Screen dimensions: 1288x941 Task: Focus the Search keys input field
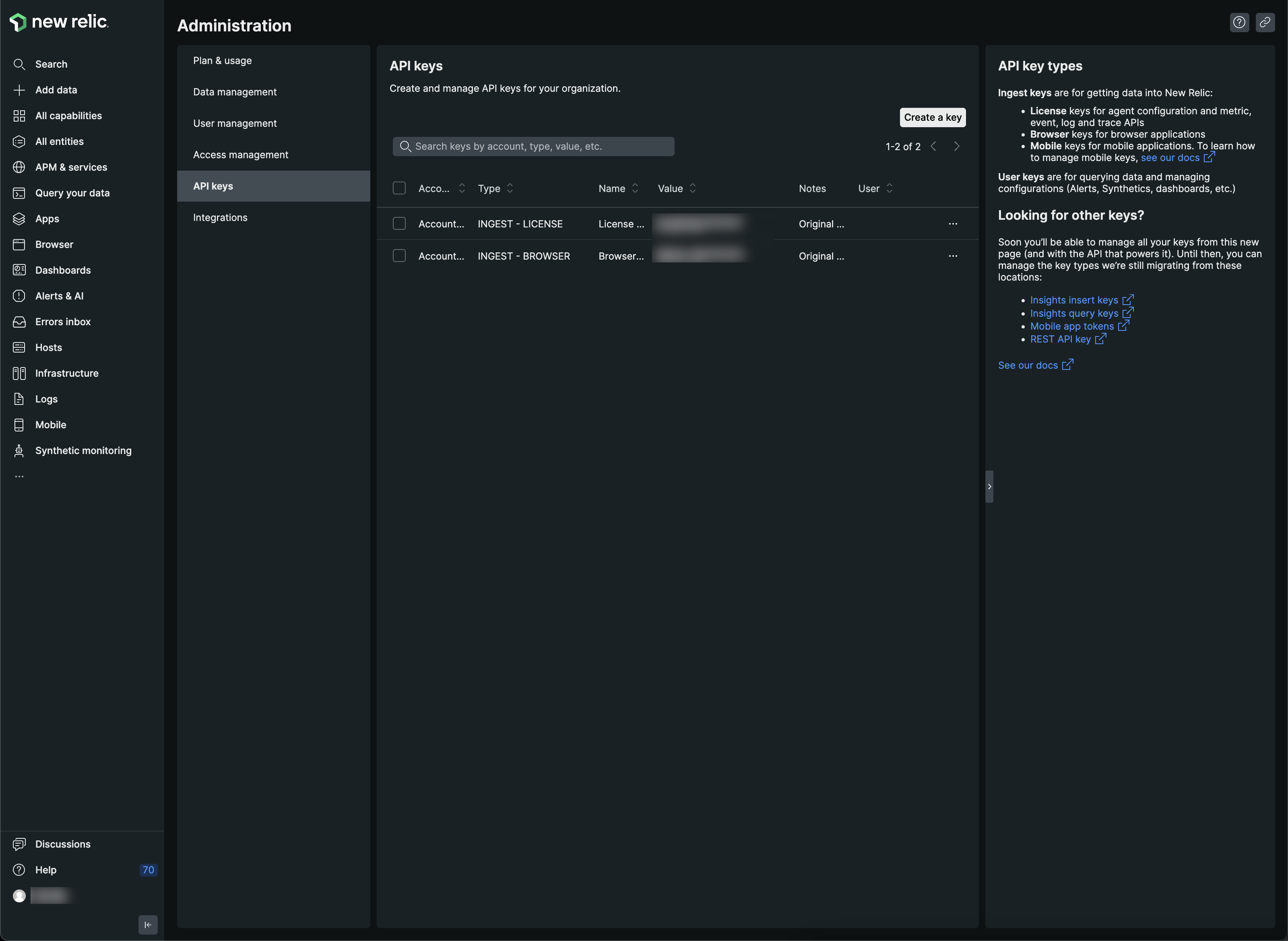click(x=533, y=147)
